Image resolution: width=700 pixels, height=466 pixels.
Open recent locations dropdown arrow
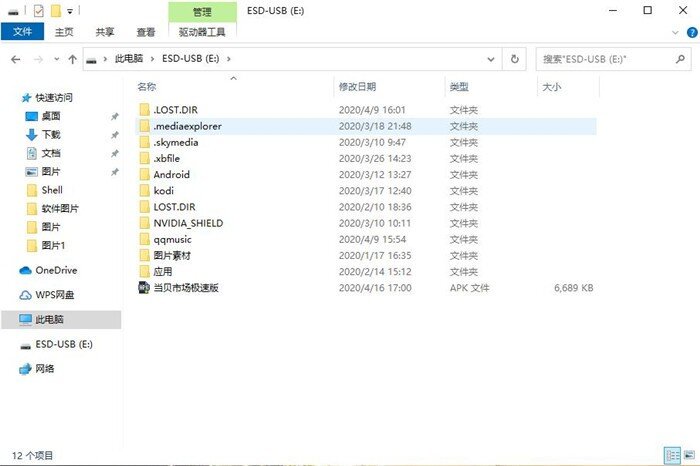[x=56, y=59]
